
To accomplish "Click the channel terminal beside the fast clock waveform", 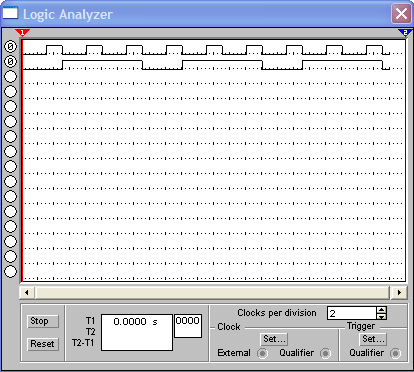I will coord(10,46).
